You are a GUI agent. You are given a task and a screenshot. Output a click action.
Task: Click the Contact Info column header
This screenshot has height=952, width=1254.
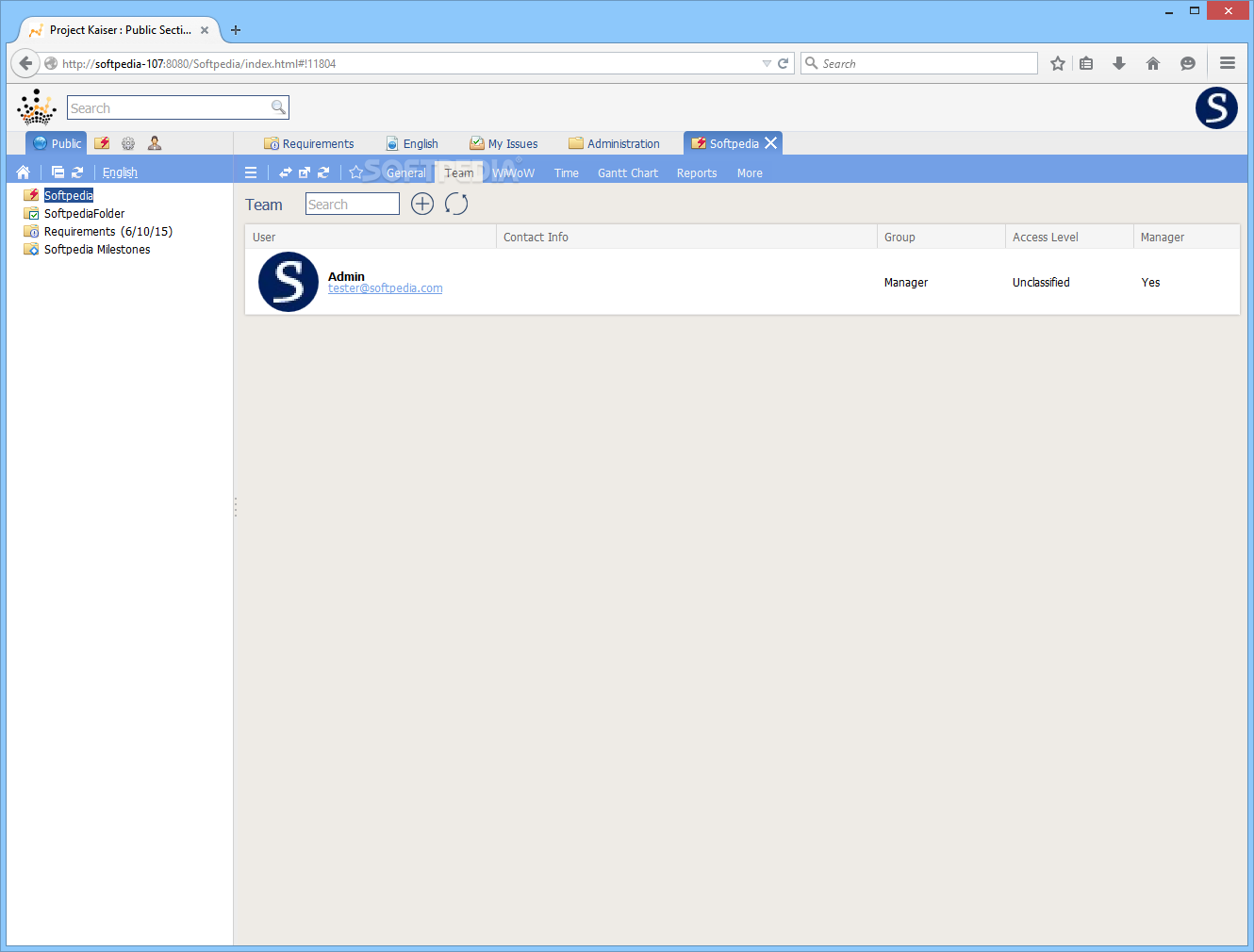(686, 237)
